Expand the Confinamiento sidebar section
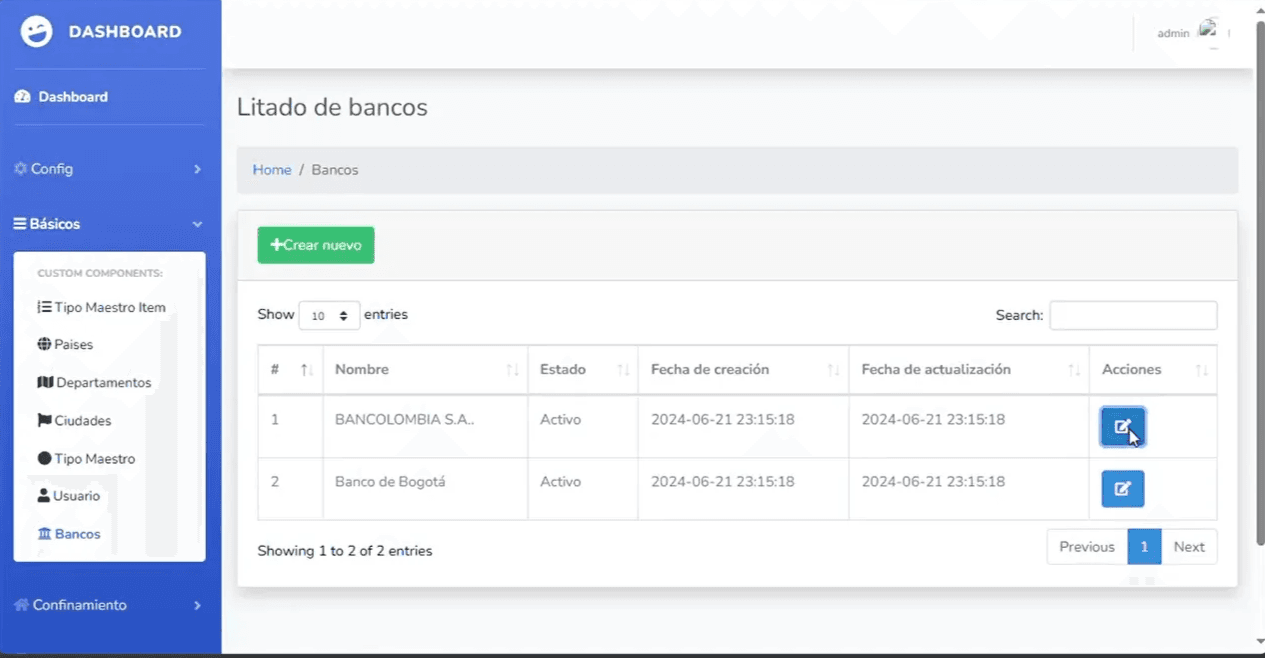 coord(108,605)
